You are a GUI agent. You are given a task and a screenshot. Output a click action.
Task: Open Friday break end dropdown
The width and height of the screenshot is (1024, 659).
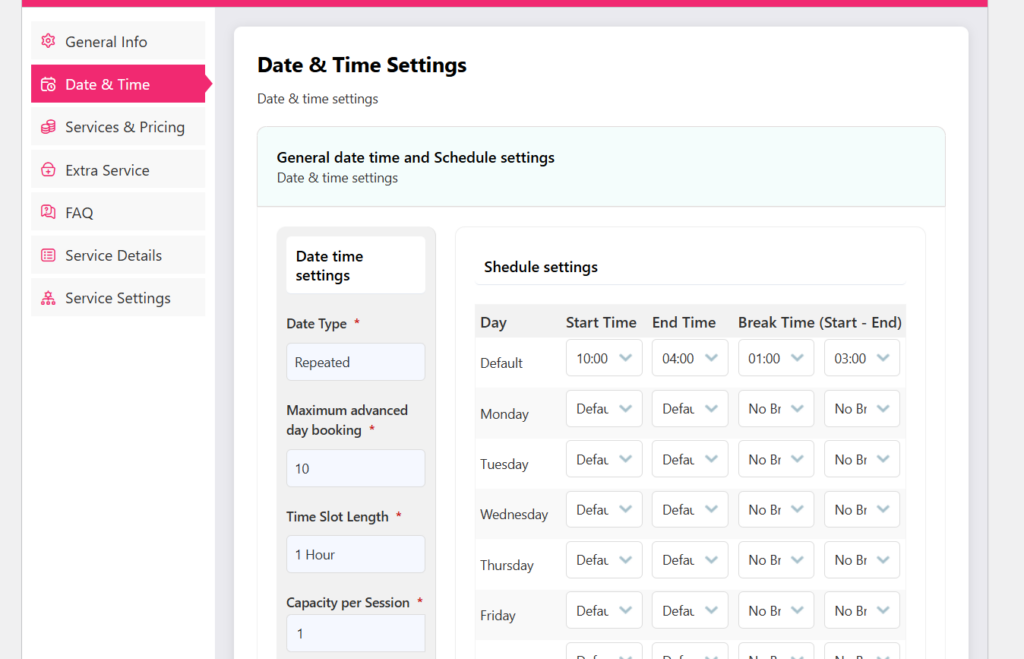(862, 610)
